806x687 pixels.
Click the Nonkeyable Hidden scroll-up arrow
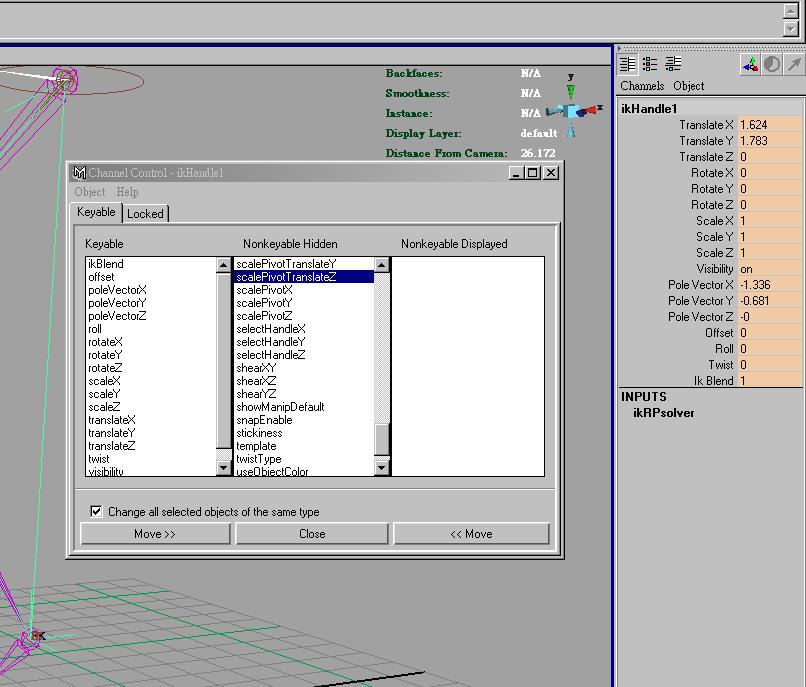click(381, 265)
